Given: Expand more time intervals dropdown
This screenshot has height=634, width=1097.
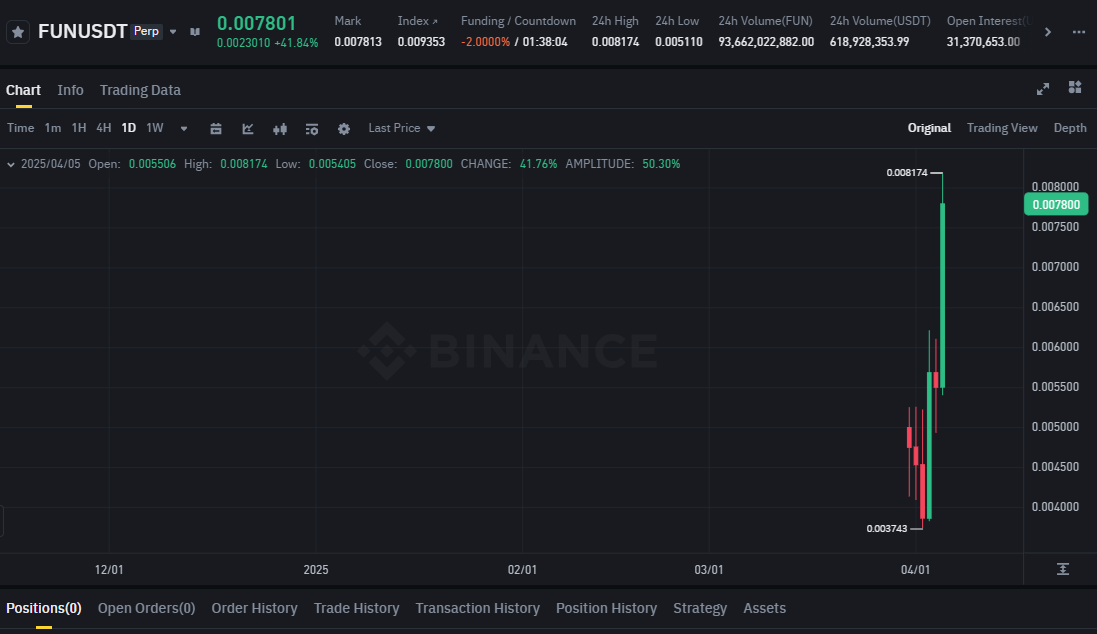Looking at the screenshot, I should pos(184,129).
